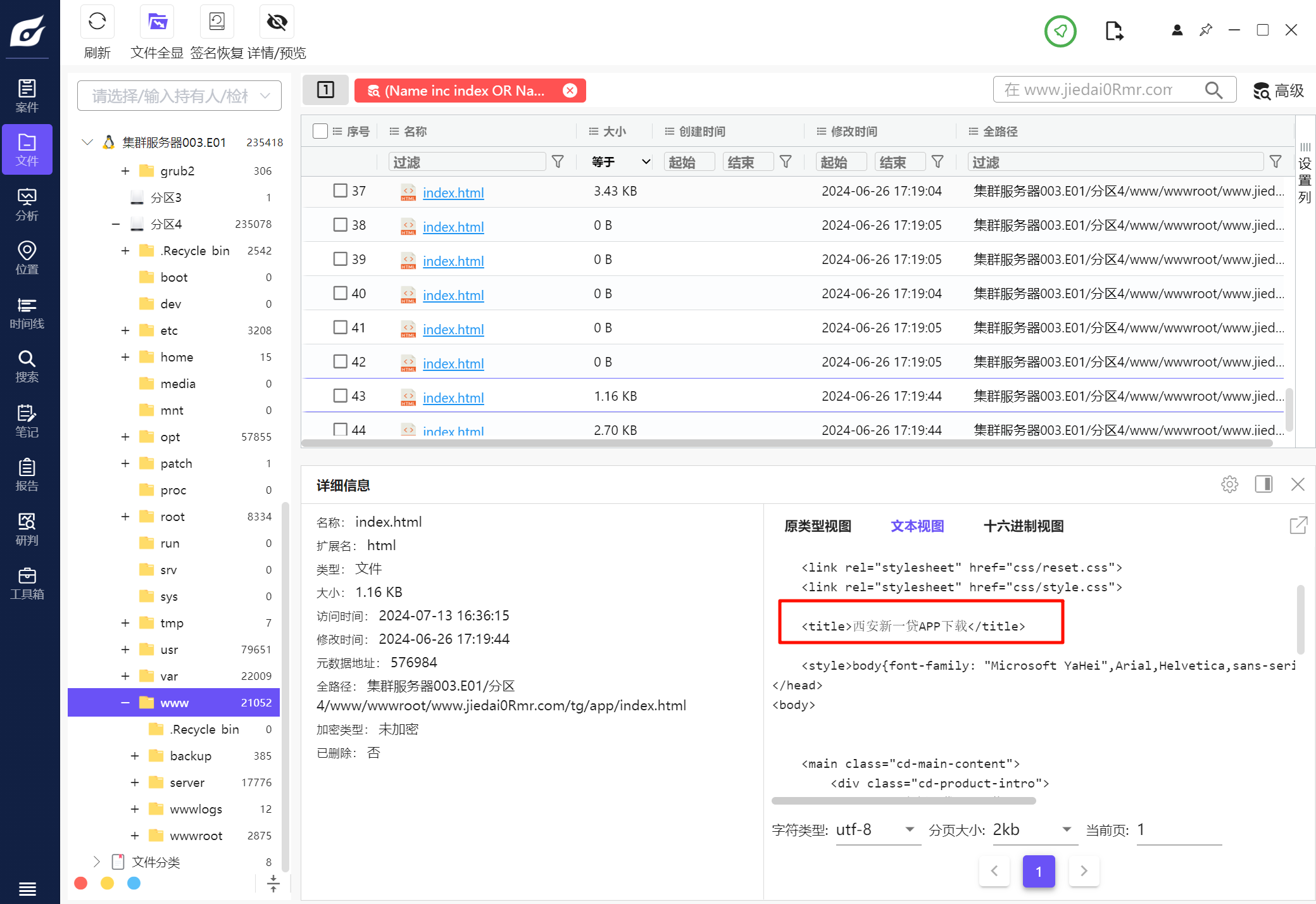The width and height of the screenshot is (1316, 904).
Task: Open 签名恢复 signature recovery tool
Action: pos(216,22)
